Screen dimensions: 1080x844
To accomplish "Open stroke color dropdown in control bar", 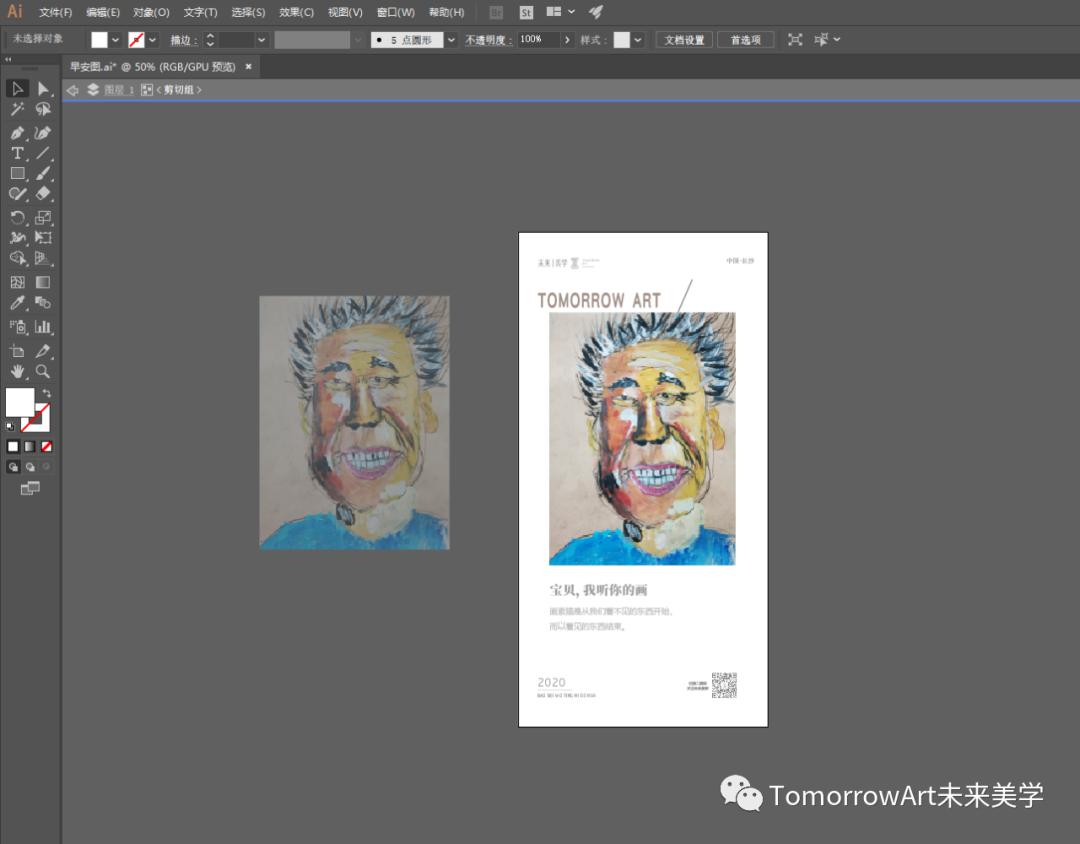I will coord(152,40).
